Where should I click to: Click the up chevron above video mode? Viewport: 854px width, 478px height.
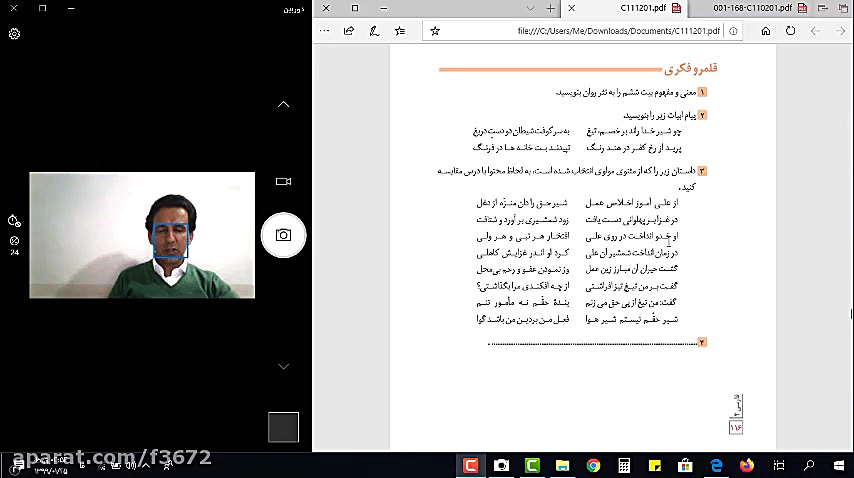[x=283, y=104]
